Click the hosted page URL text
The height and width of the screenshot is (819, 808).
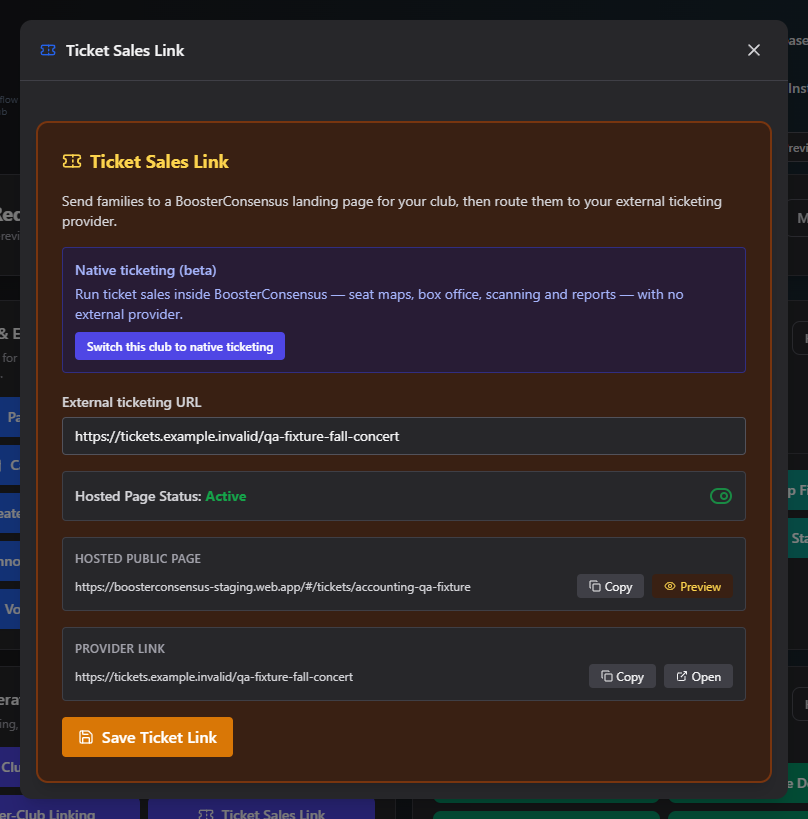tap(273, 587)
